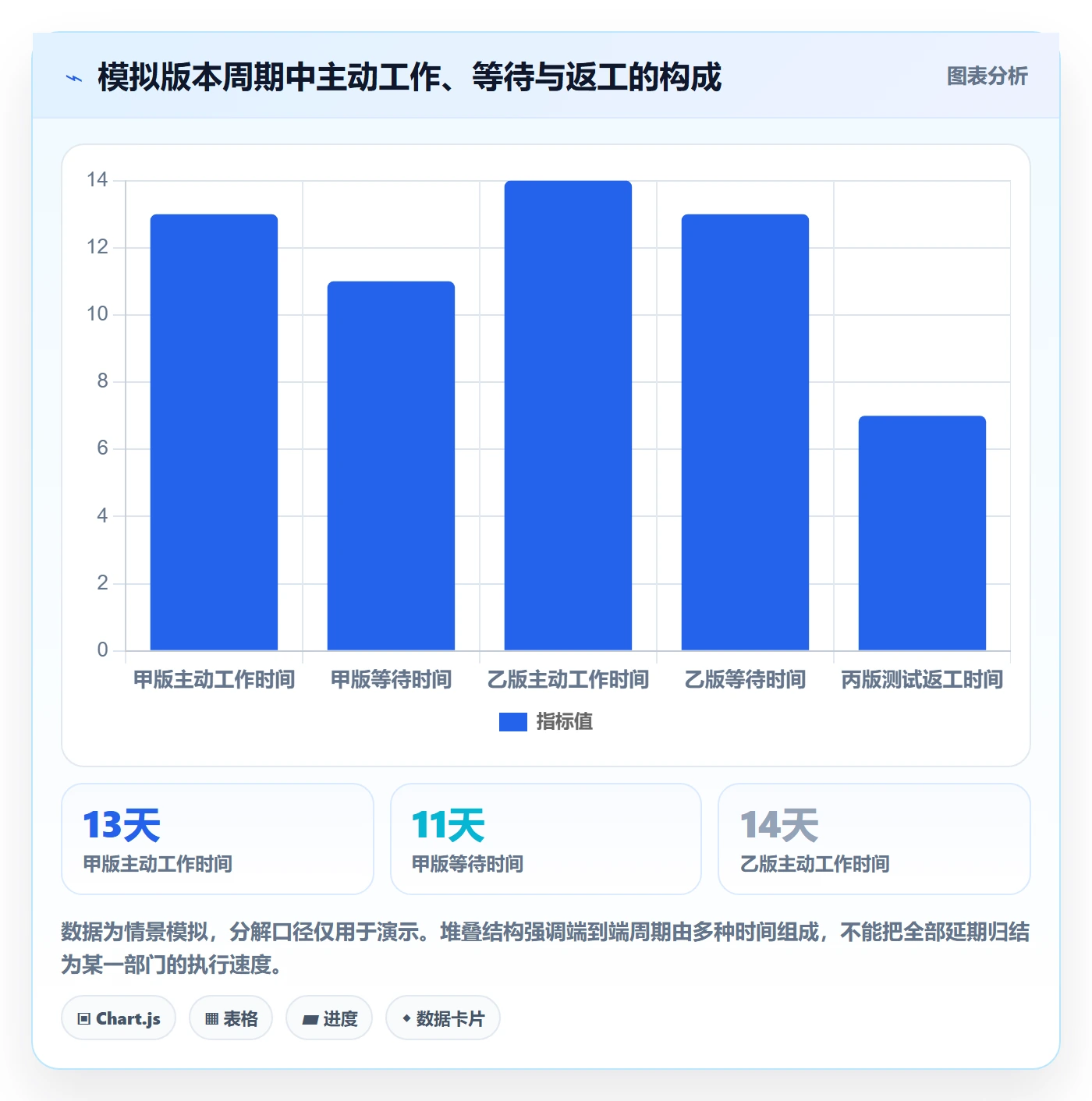The width and height of the screenshot is (1092, 1101).
Task: Open the 13天 甲版主动工作时间 data card
Action: click(218, 839)
